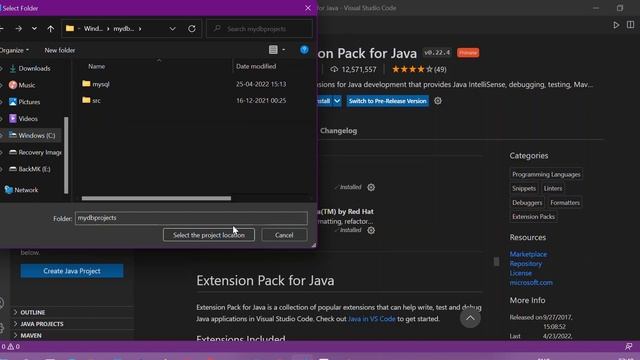Screen dimensions: 640x360
Task: Click the Debuggers category tag
Action: 527,202
